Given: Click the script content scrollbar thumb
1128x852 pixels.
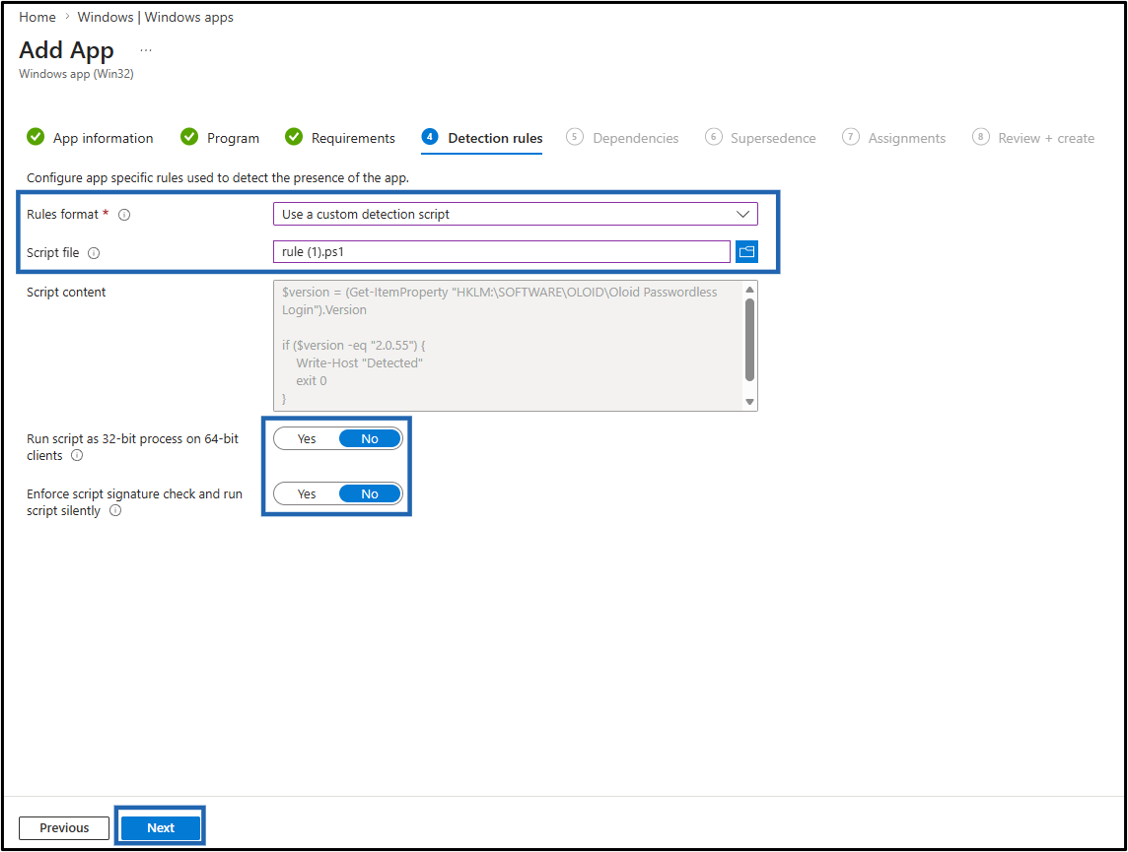Looking at the screenshot, I should click(x=750, y=340).
